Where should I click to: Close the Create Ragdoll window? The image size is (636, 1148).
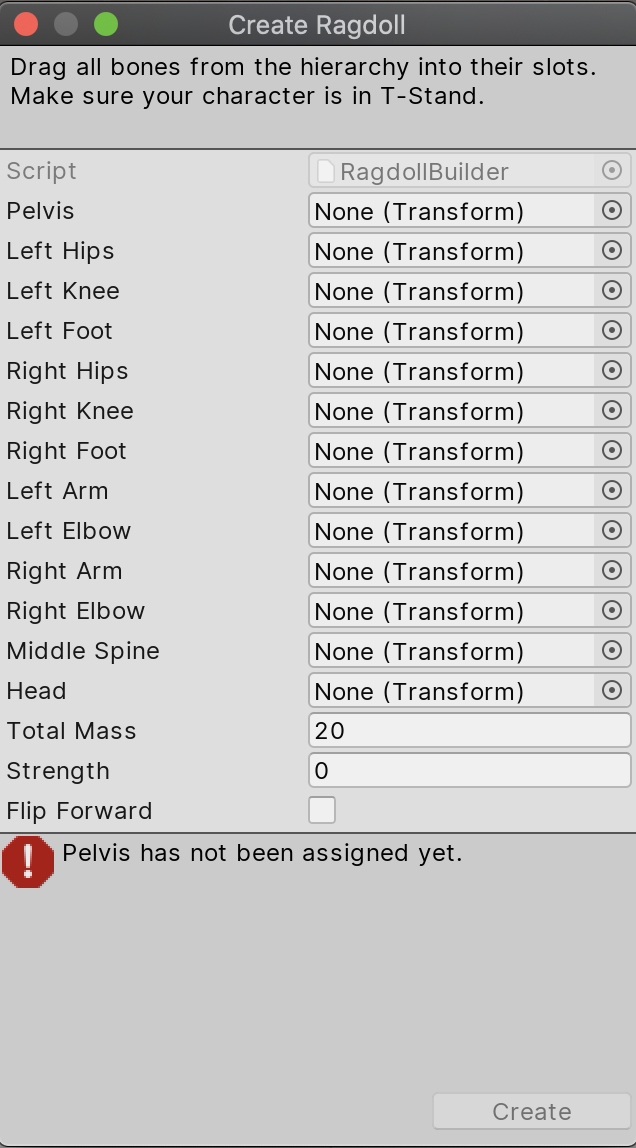[x=26, y=24]
